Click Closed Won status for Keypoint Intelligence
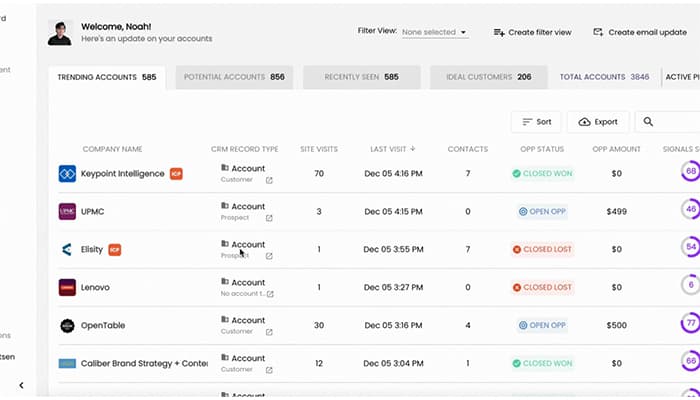 pyautogui.click(x=542, y=174)
